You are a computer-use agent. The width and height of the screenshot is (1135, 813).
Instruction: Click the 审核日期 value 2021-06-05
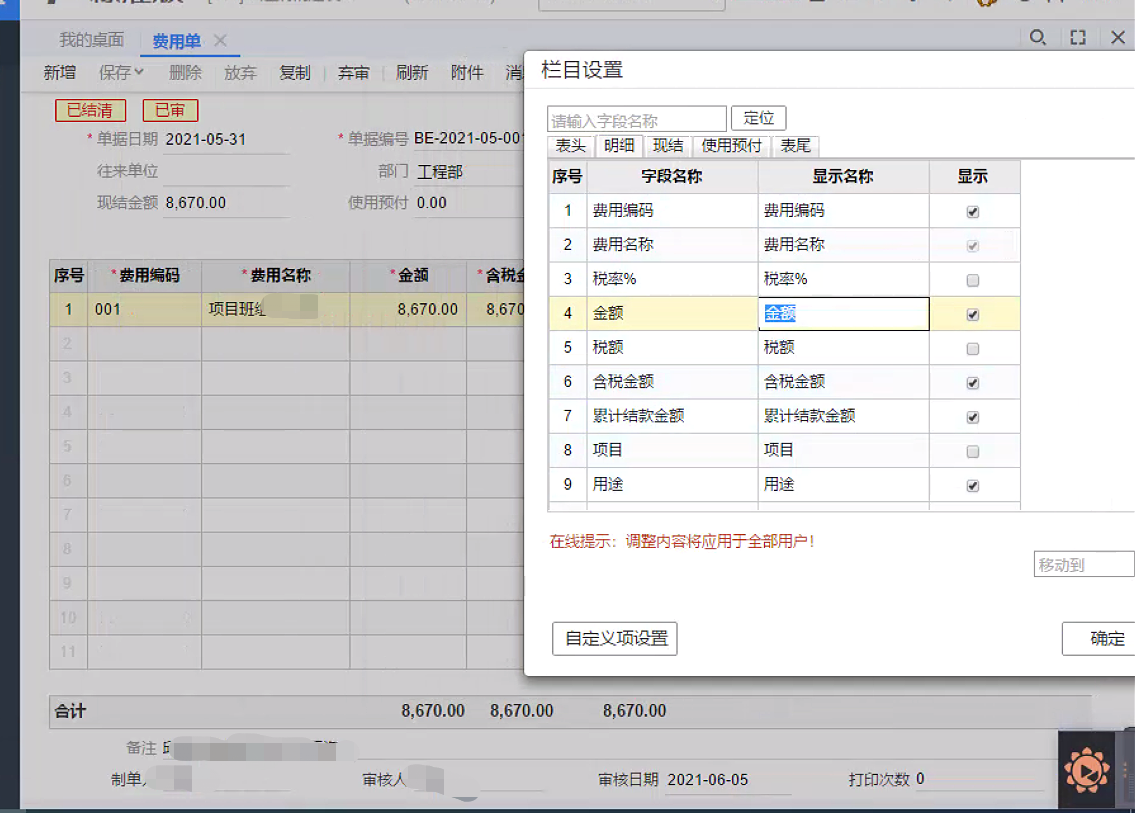[707, 780]
